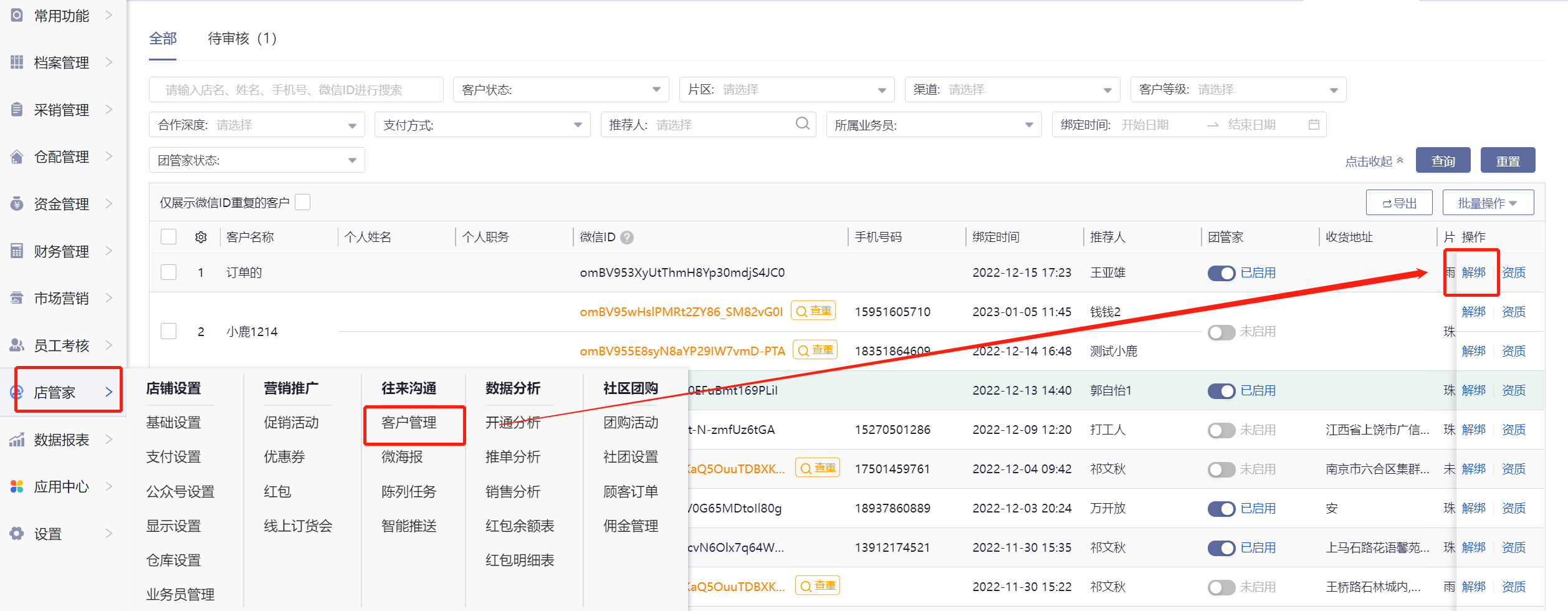The width and height of the screenshot is (1568, 611).
Task: Click the 设置 gear icon in sidebar
Action: [17, 534]
